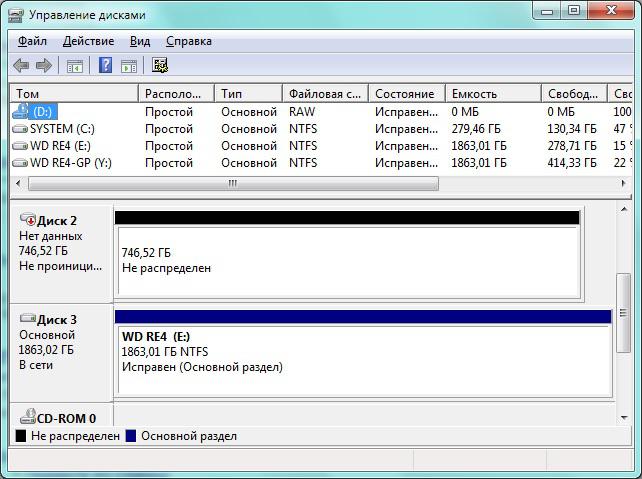Click the blue Основной раздел legend swatch
Viewport: 642px width, 479px height.
click(x=131, y=437)
